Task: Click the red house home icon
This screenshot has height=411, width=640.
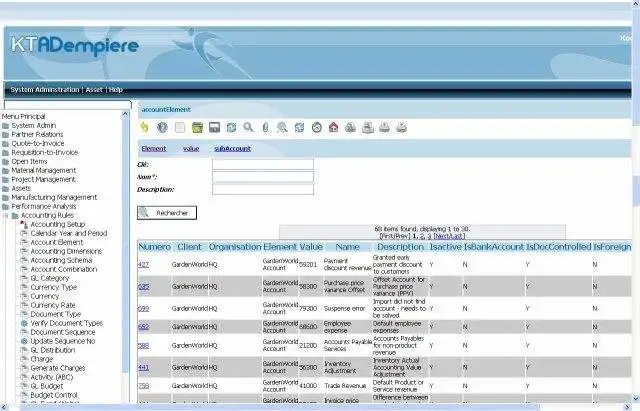Action: (x=333, y=127)
